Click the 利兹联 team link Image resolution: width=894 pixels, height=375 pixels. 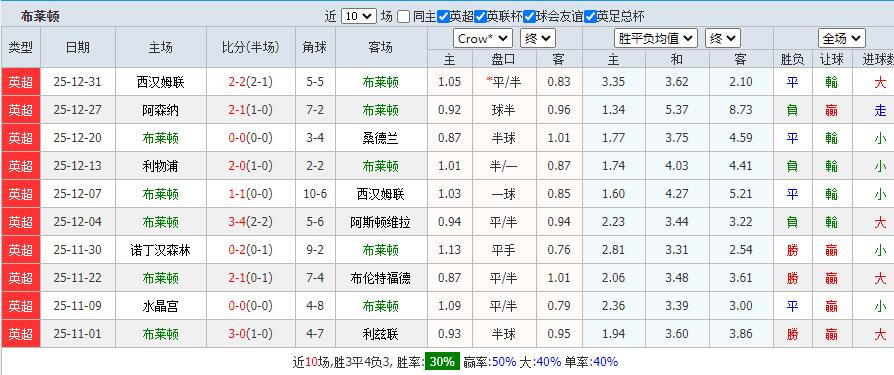(380, 334)
